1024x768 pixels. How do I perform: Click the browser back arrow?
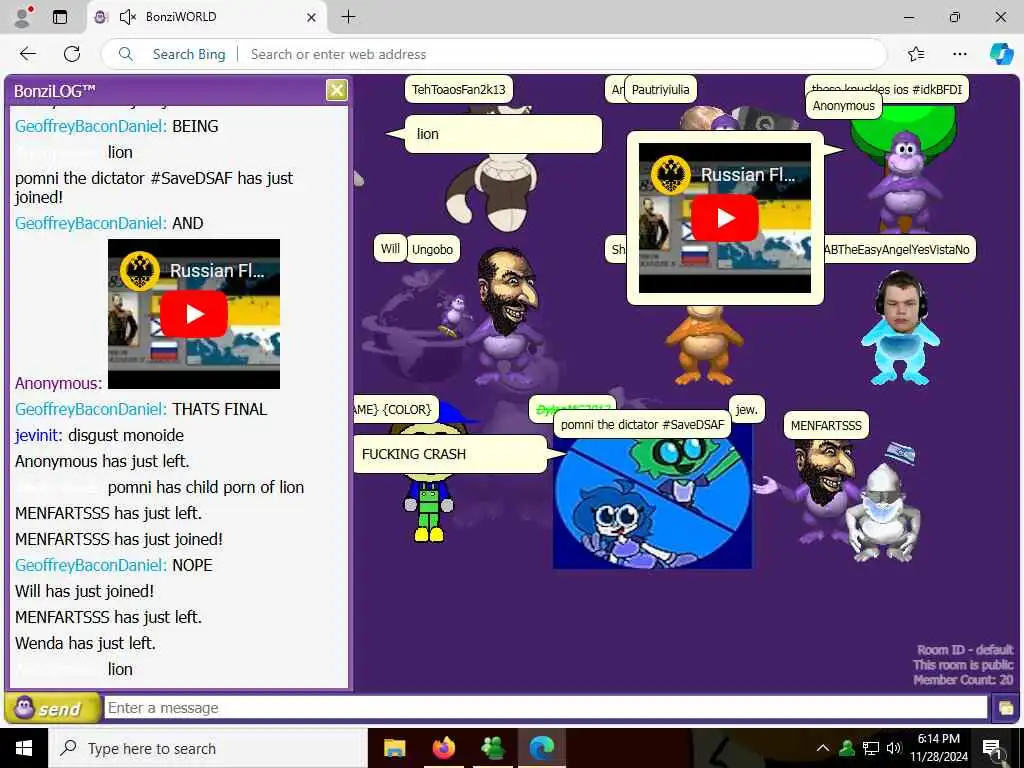(27, 54)
